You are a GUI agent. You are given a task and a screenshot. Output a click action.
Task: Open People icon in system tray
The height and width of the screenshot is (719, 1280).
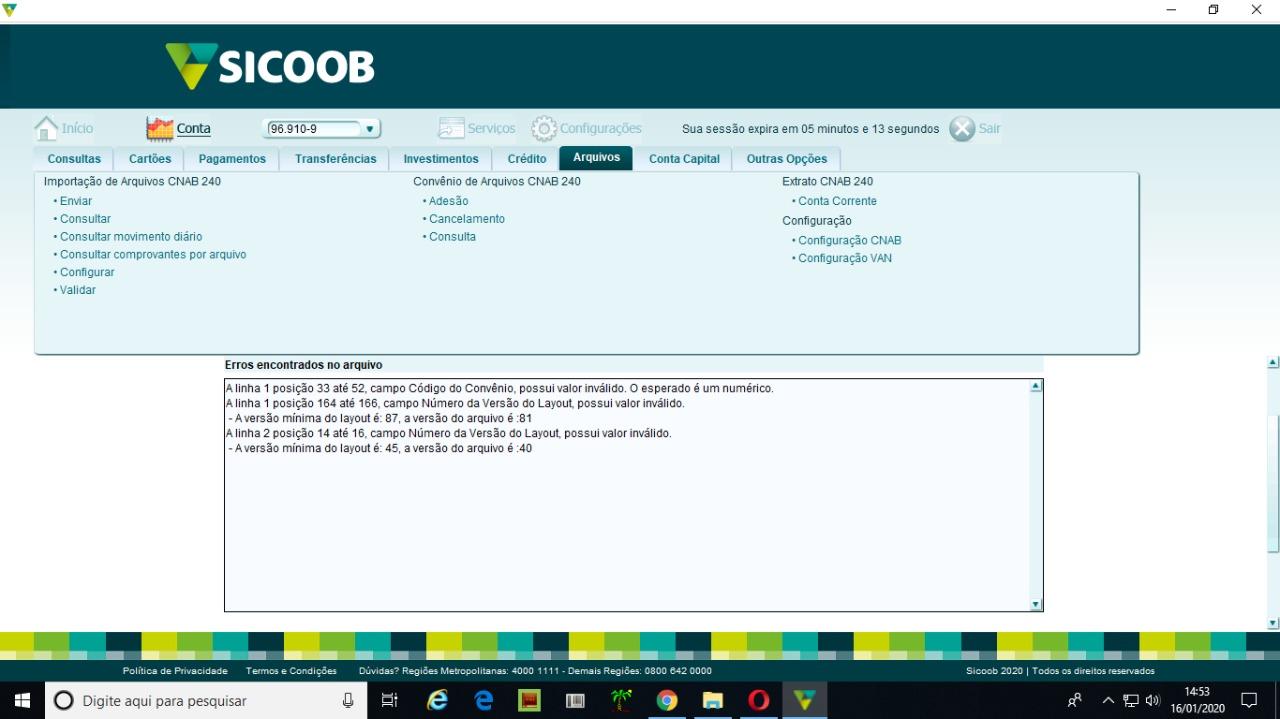coord(1075,700)
